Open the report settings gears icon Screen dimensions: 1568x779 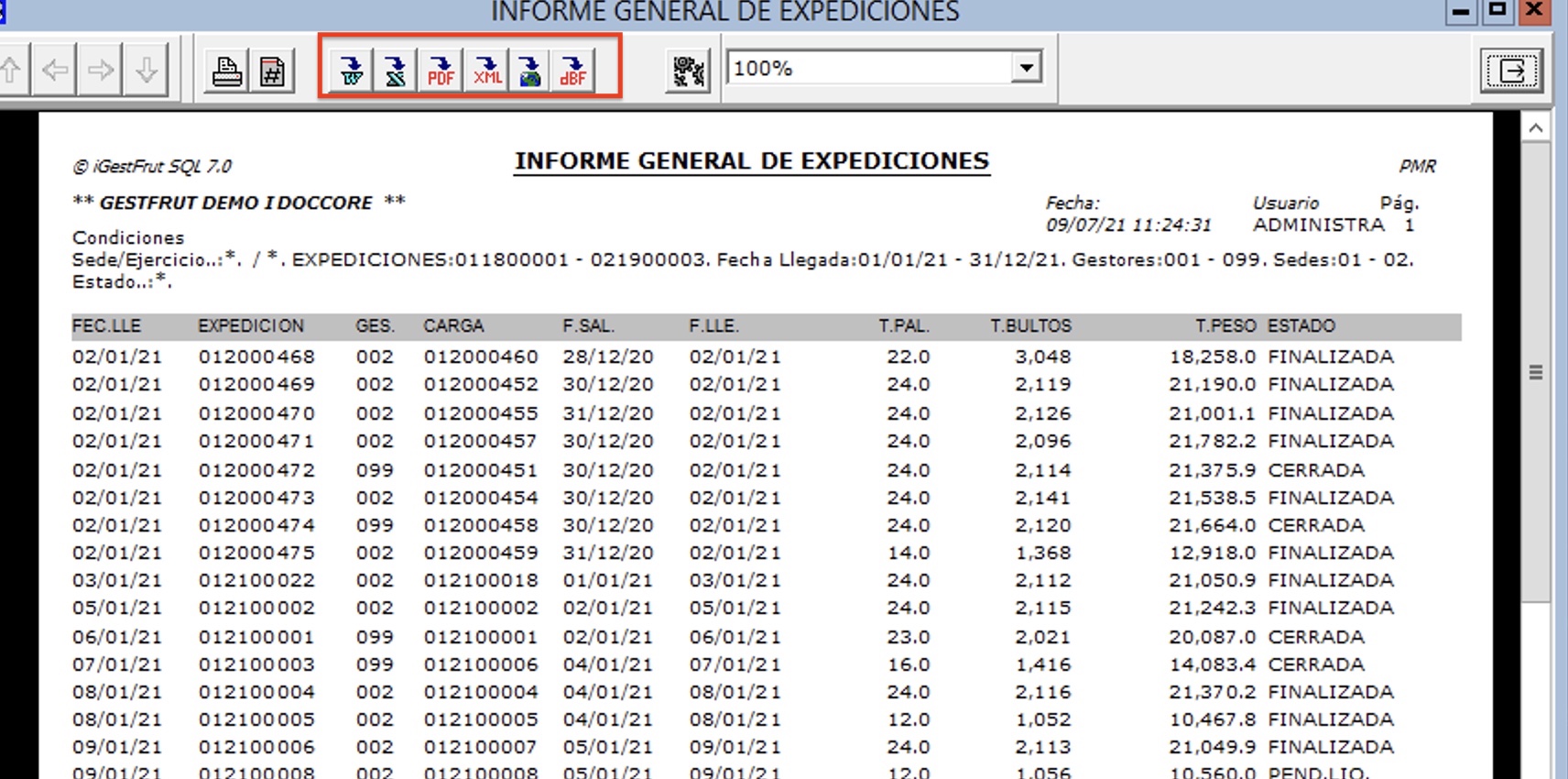point(688,70)
